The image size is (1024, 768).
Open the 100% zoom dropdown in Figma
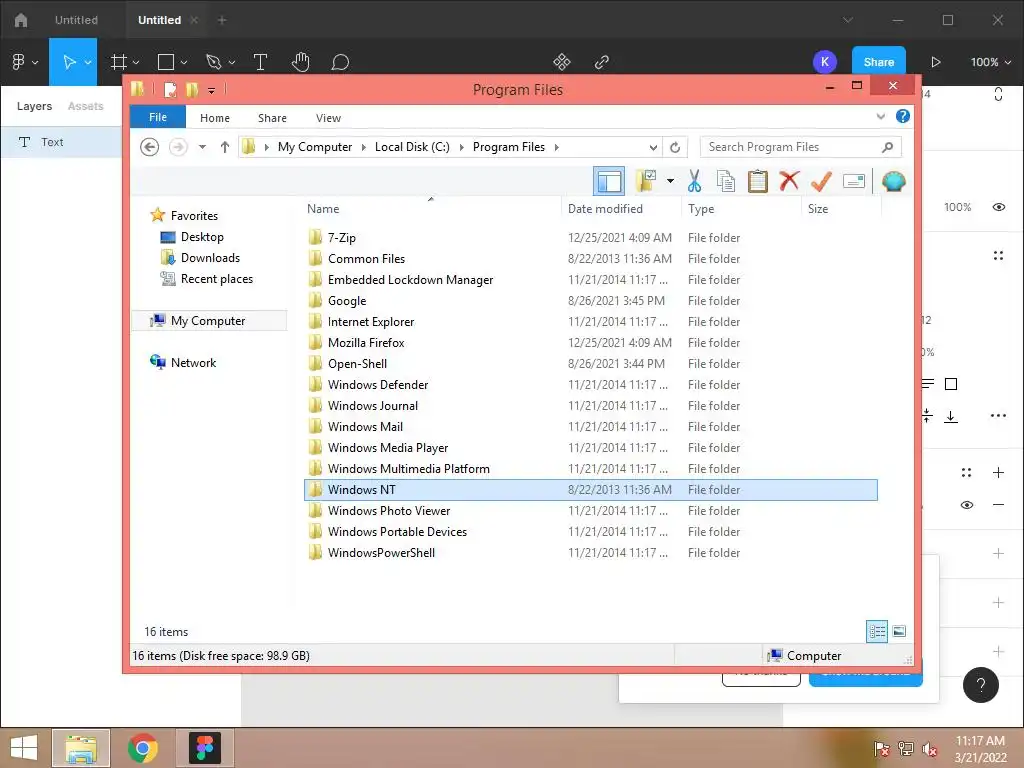click(x=991, y=62)
